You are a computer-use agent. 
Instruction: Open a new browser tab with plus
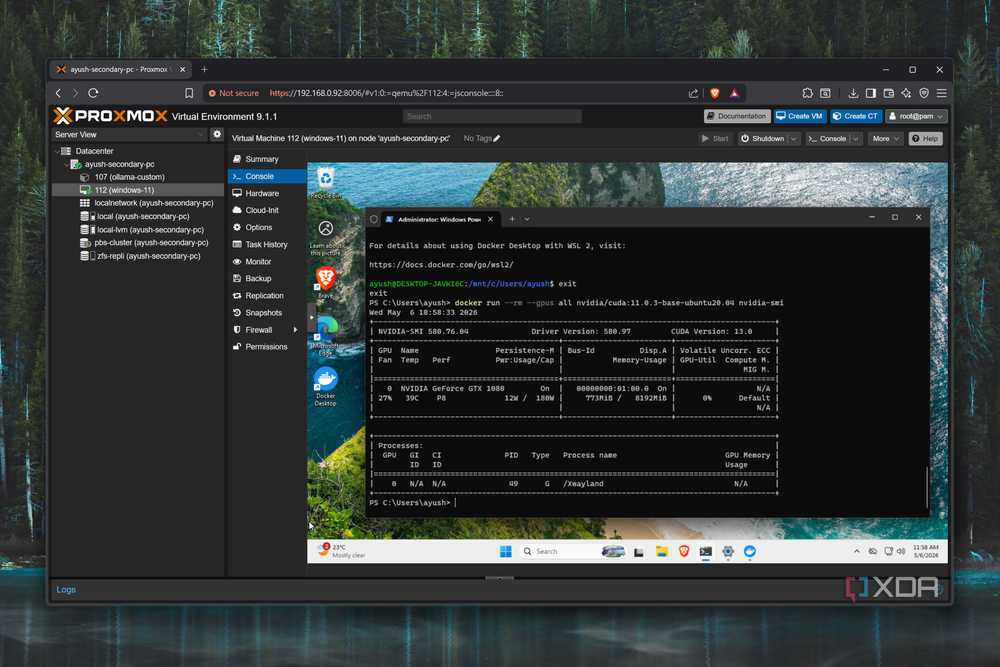pyautogui.click(x=204, y=70)
